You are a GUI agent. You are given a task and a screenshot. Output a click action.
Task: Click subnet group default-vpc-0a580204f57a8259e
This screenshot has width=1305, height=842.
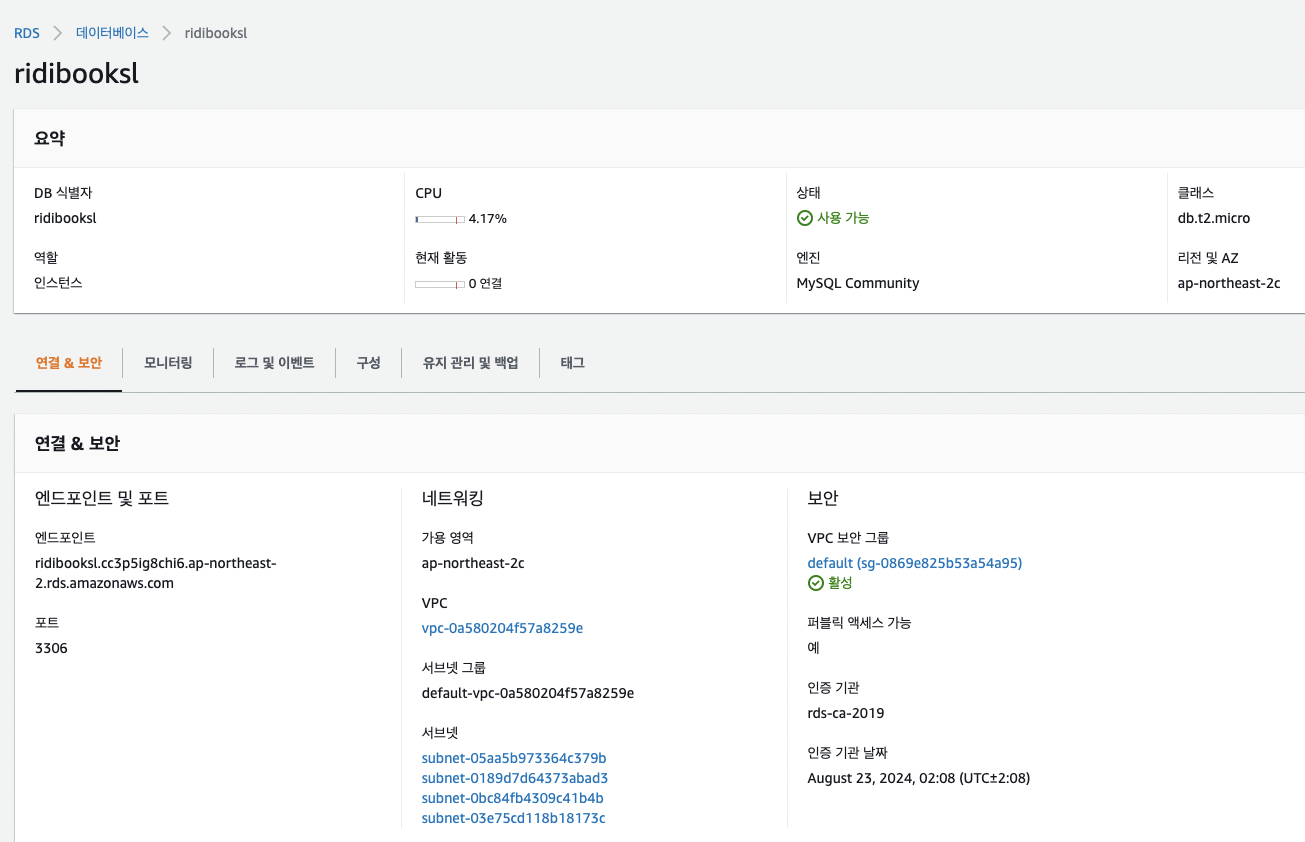click(x=528, y=693)
